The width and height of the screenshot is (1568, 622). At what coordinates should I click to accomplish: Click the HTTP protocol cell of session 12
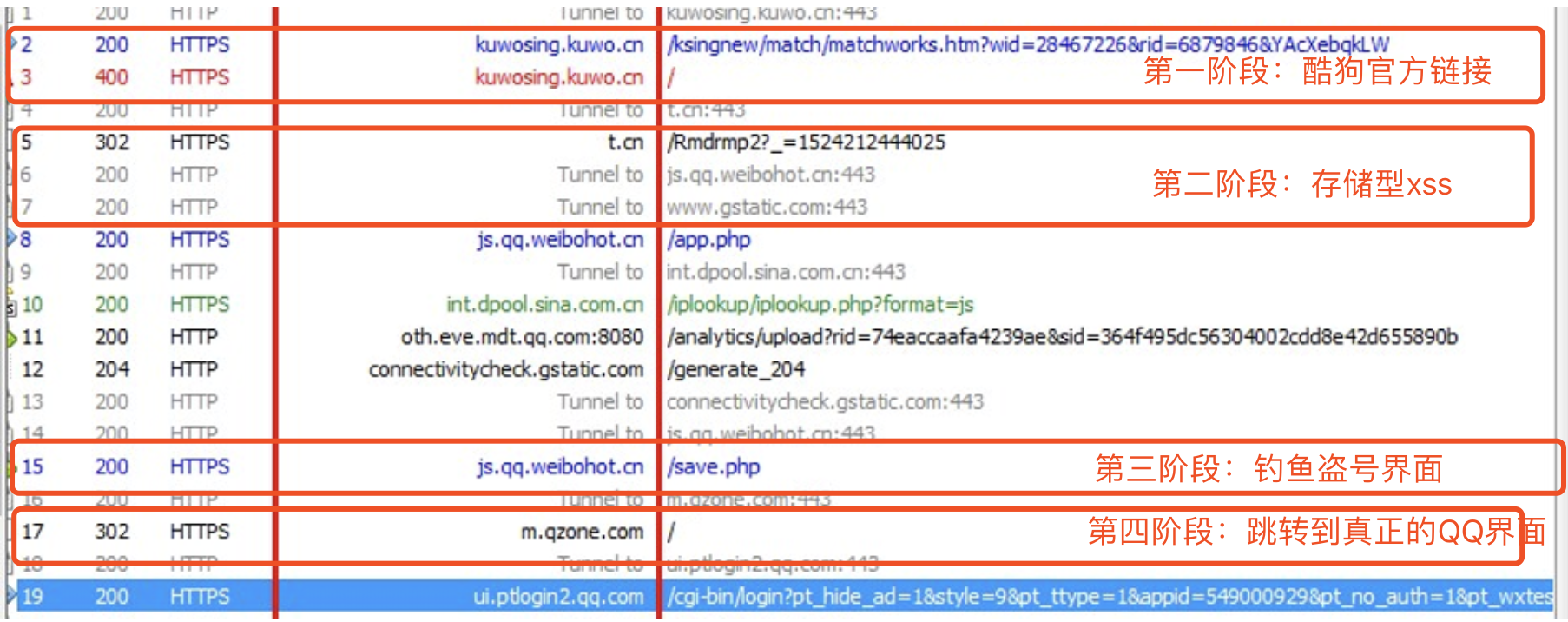194,370
